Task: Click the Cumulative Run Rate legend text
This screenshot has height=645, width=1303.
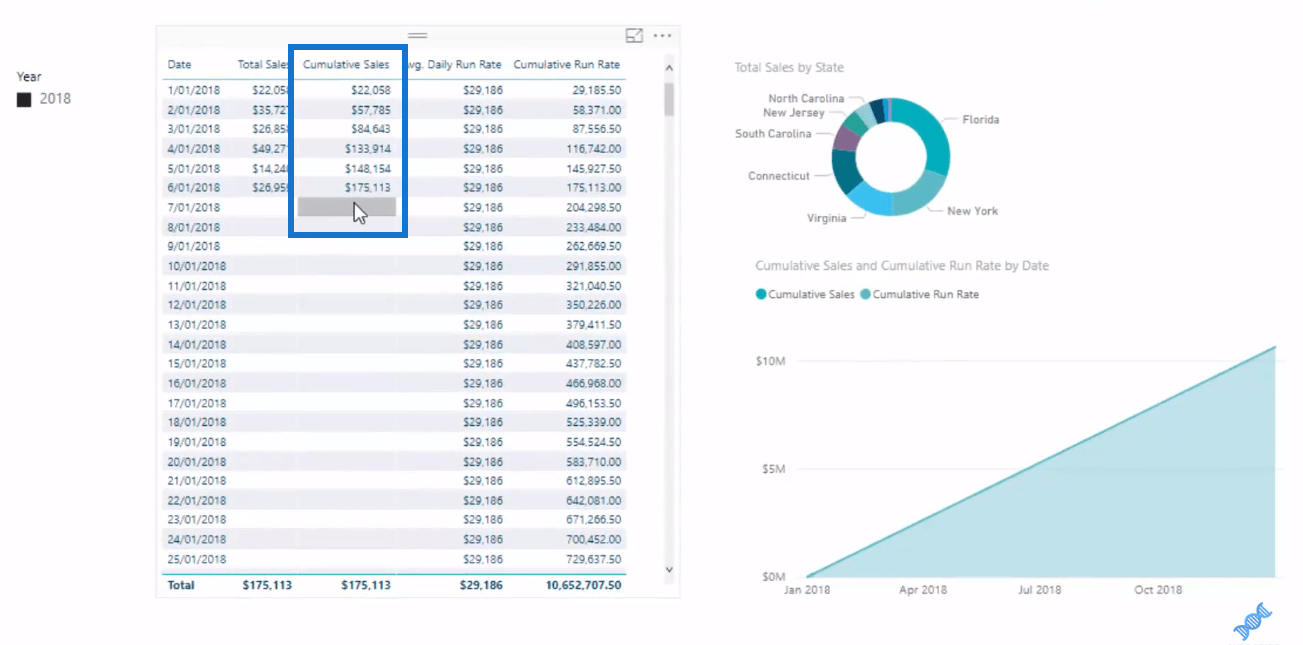Action: (926, 294)
